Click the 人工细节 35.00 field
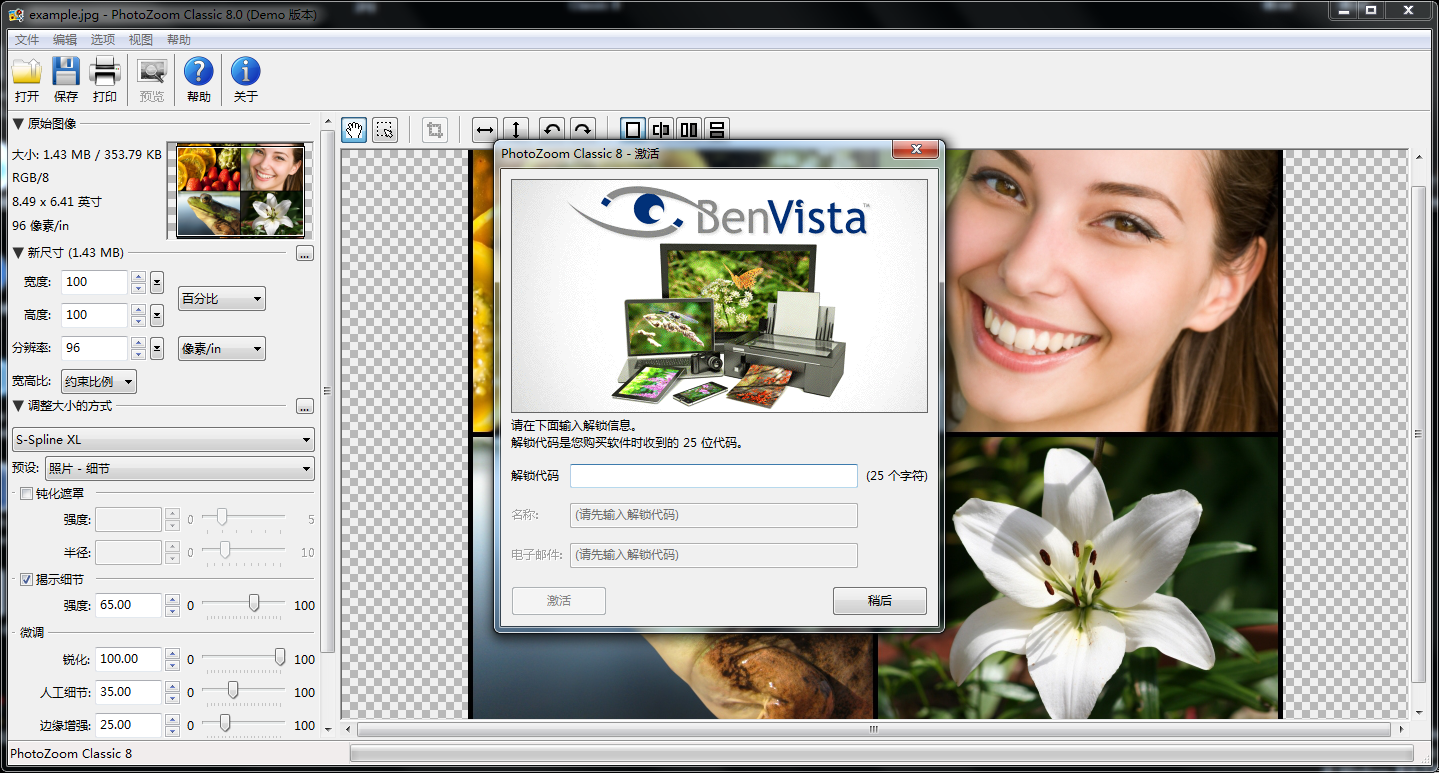This screenshot has width=1439, height=773. 129,692
